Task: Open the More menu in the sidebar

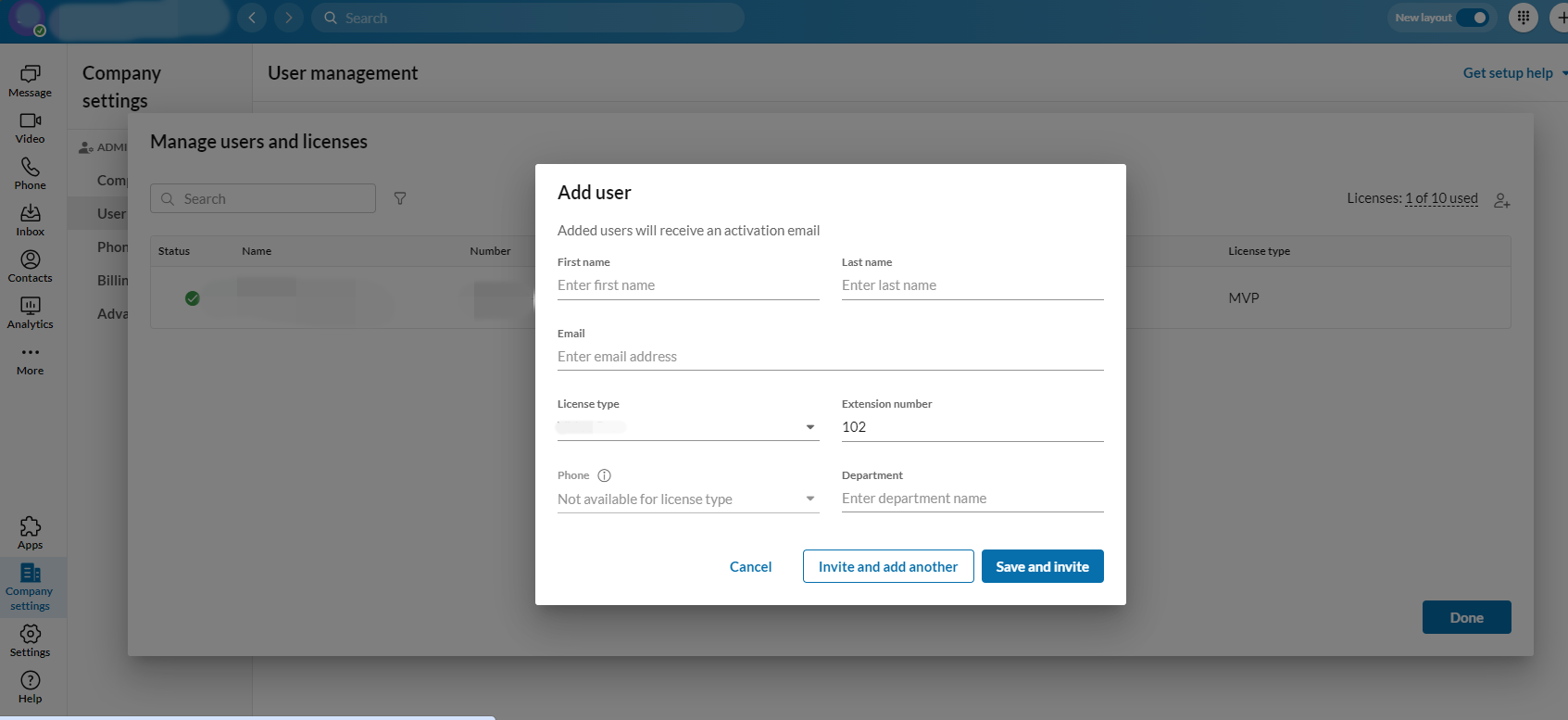Action: 30,359
